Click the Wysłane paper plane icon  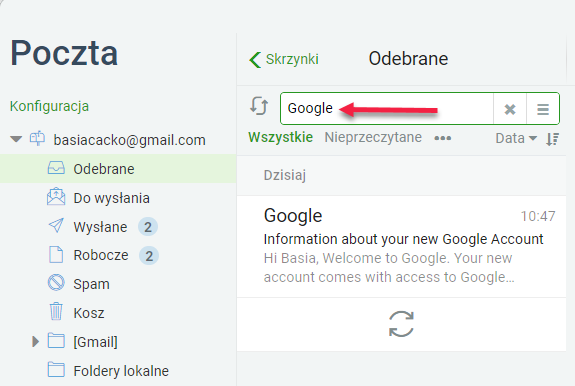coord(56,225)
